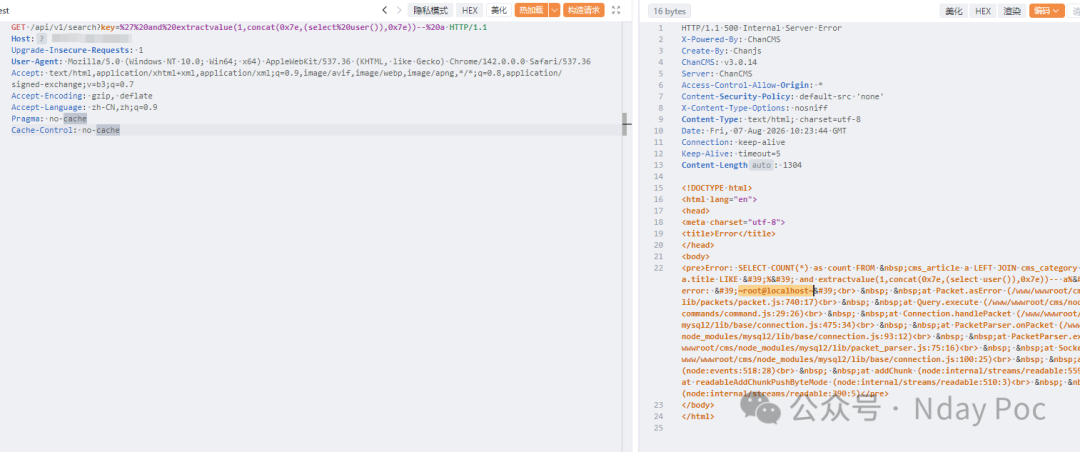Screen dimensions: 1080x452
Task: Click the <!DOCTYPE html> line in response
Action: pos(716,188)
